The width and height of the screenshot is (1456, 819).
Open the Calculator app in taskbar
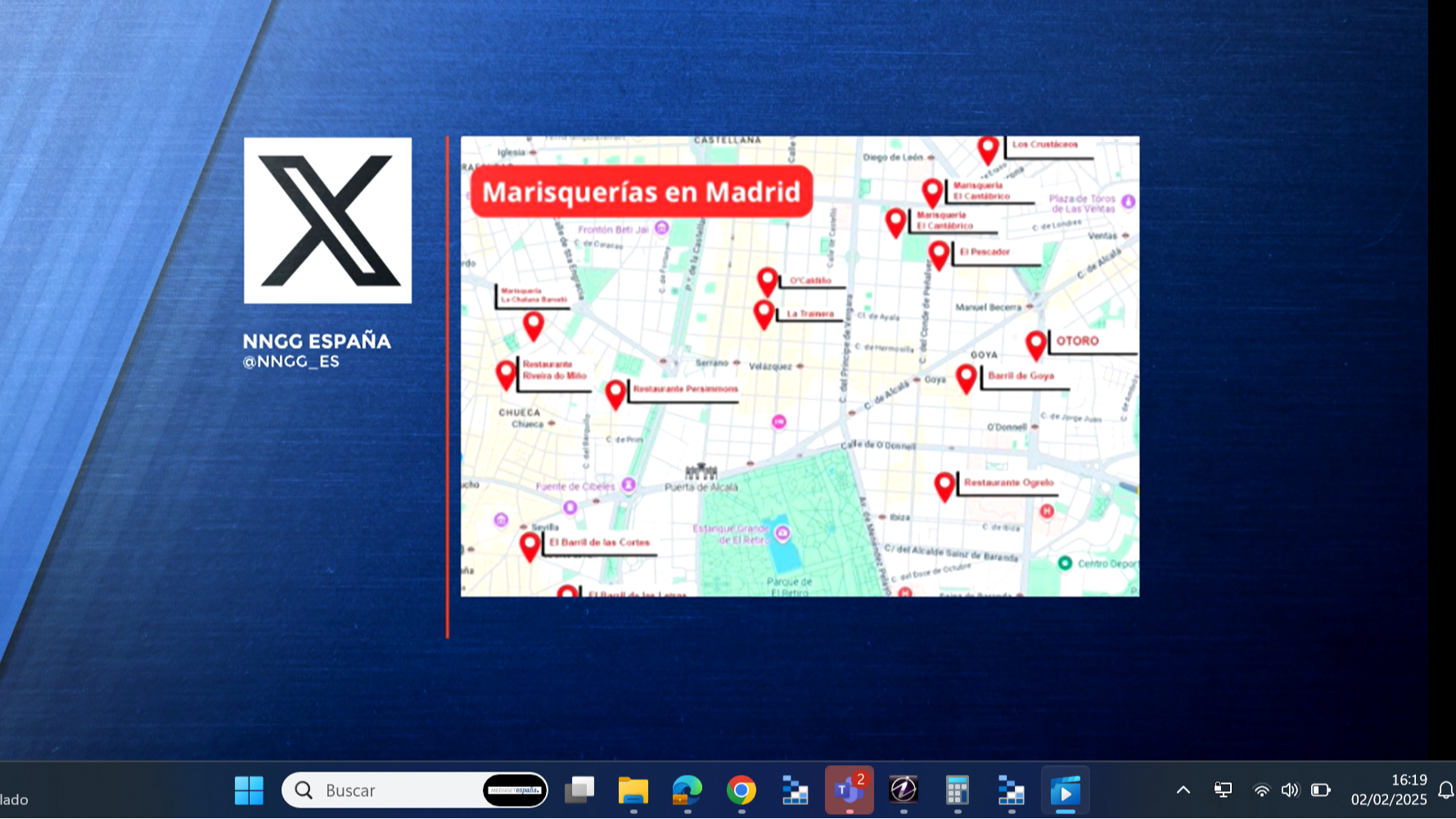957,790
